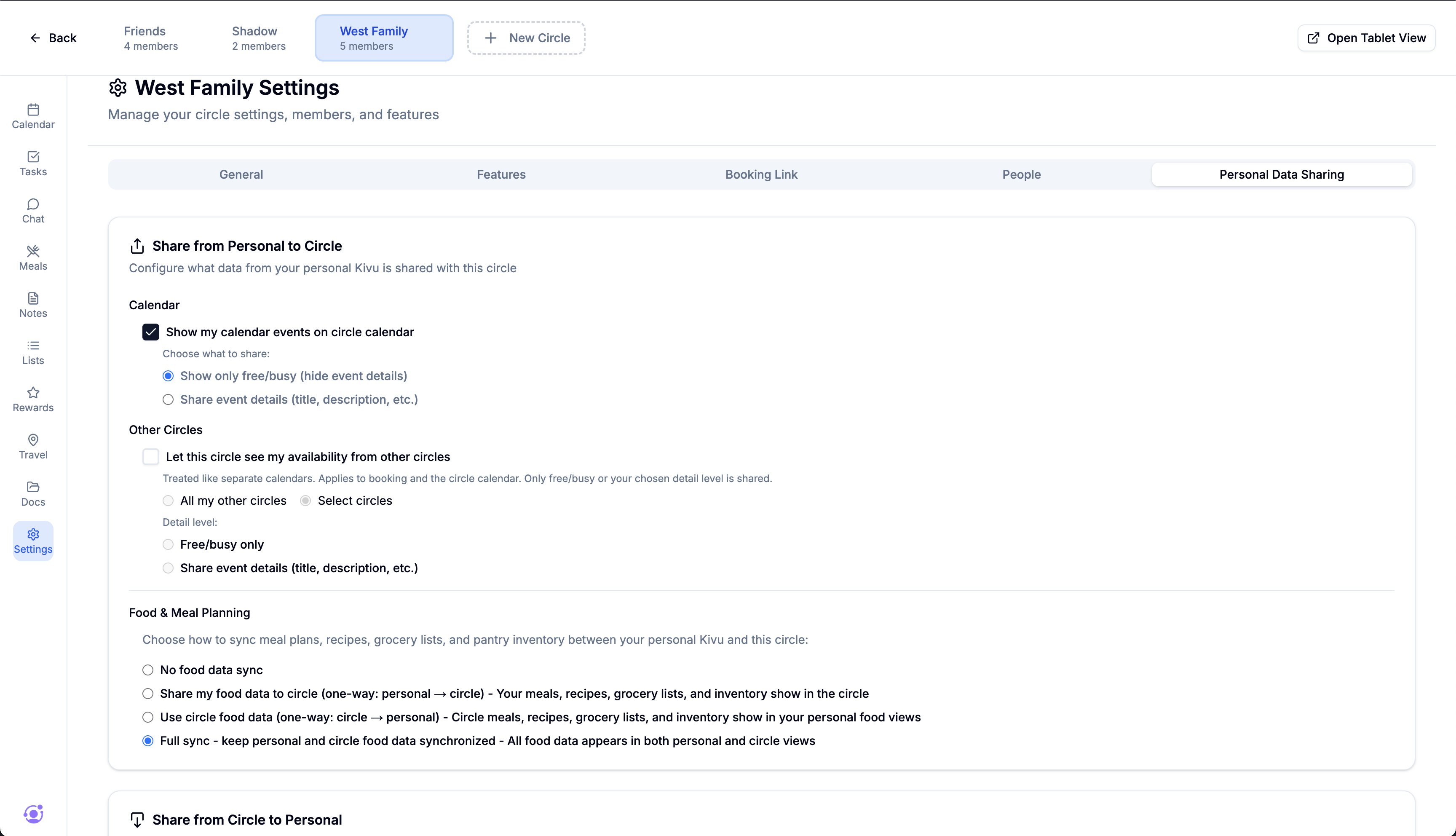Screen dimensions: 1456x836
Task: Enable let this circle see my availability
Action: pos(150,456)
